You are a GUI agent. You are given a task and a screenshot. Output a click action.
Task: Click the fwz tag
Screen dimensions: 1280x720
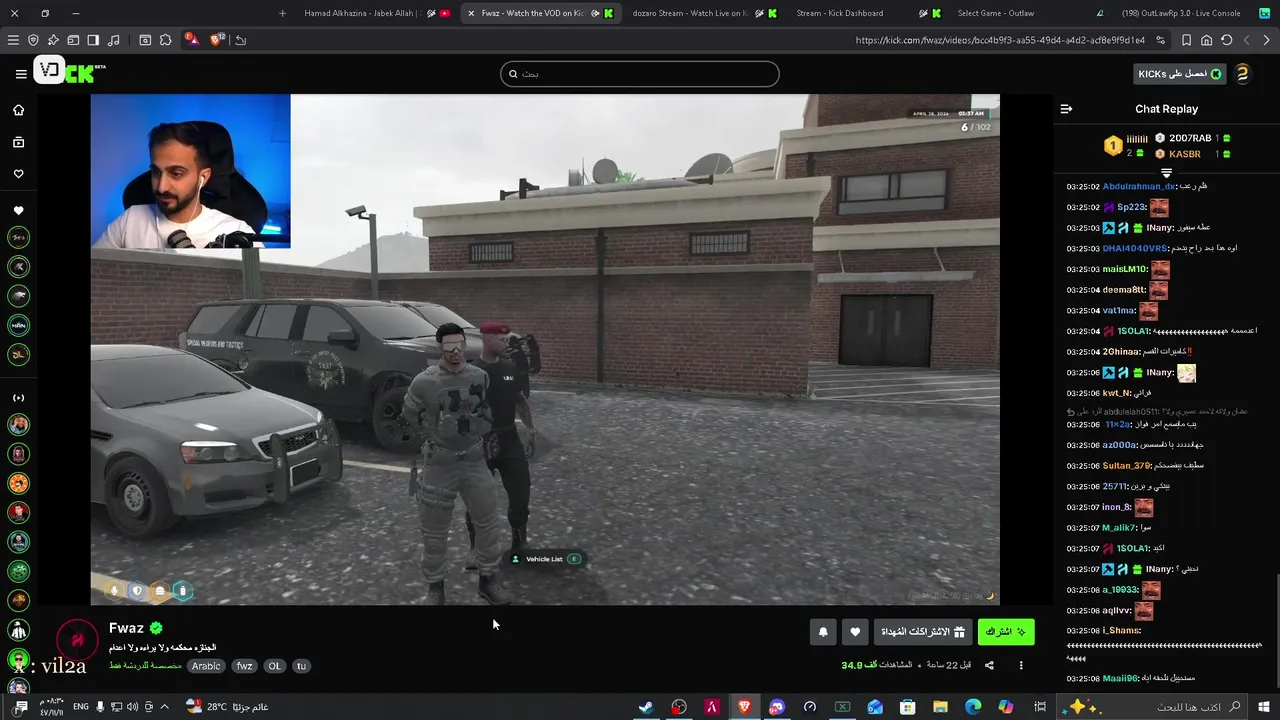pos(244,666)
